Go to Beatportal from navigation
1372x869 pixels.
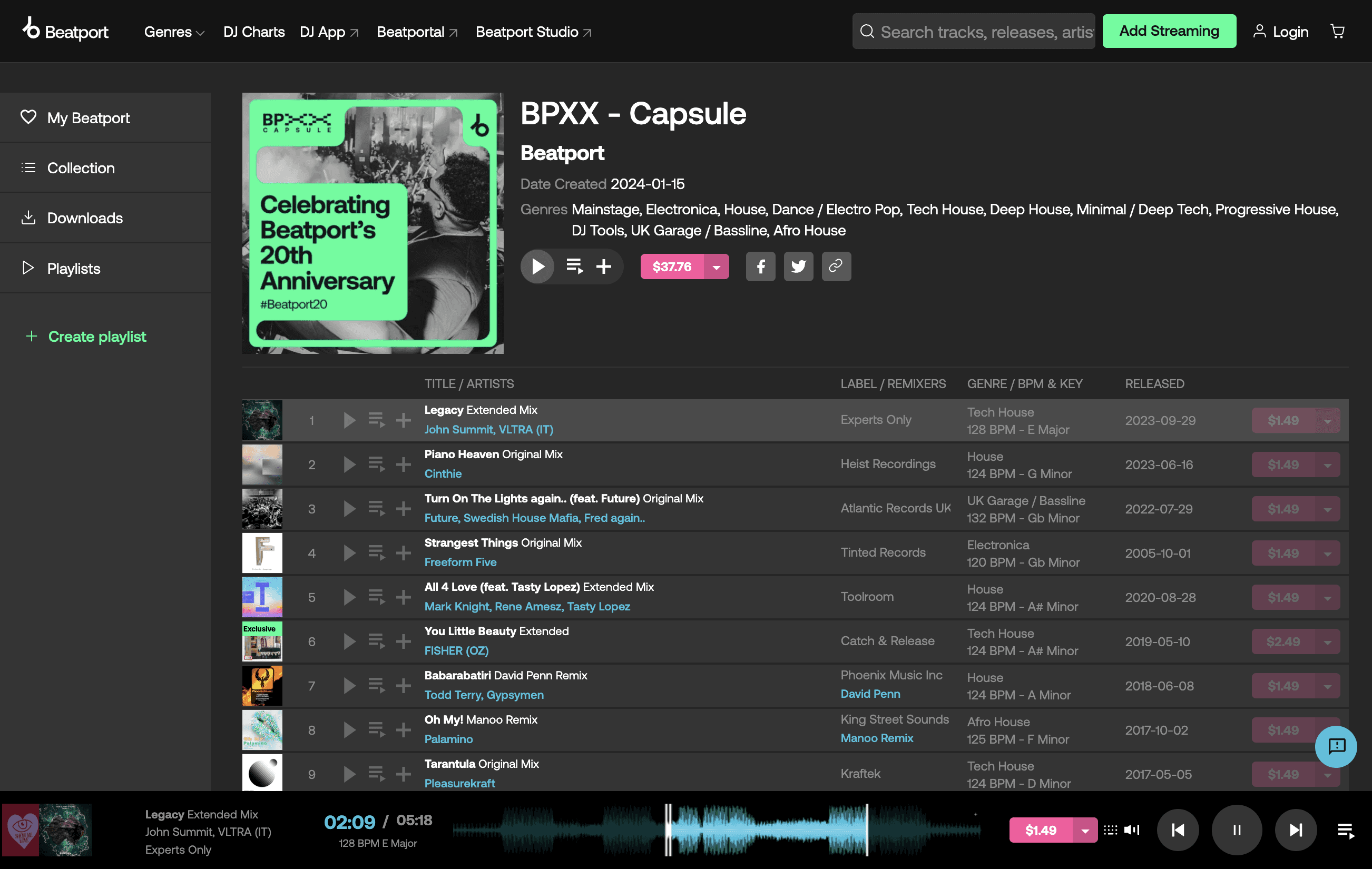coord(417,32)
